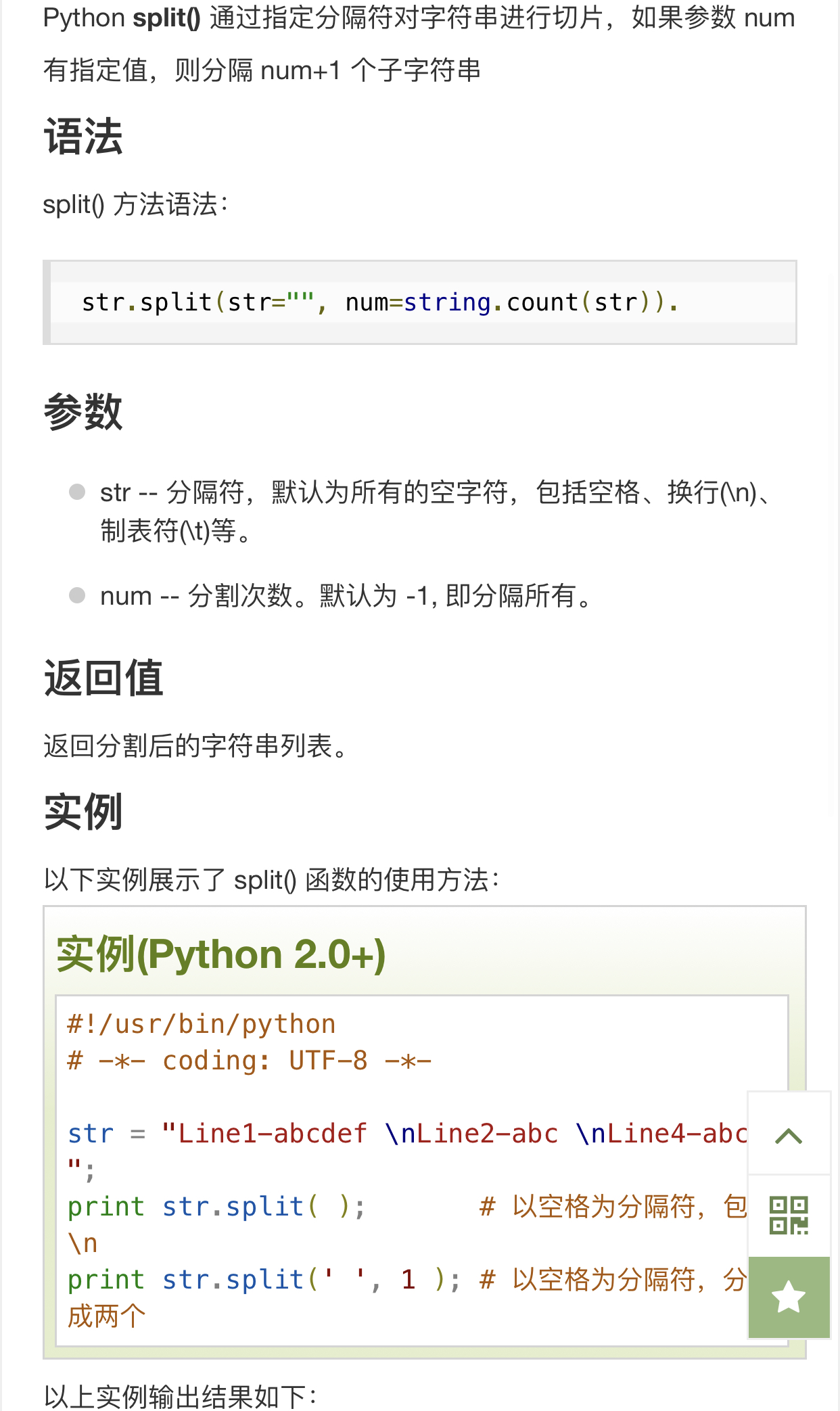Click the #!/usr/bin/python shebang line
840x1411 pixels.
[202, 1024]
